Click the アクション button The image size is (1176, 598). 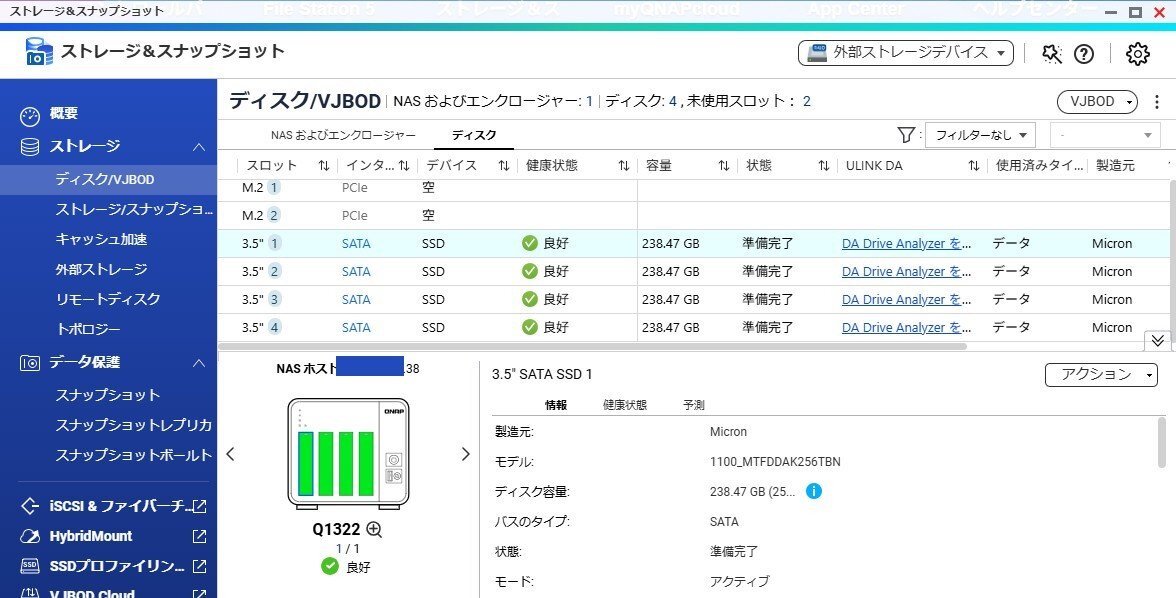pyautogui.click(x=1100, y=375)
